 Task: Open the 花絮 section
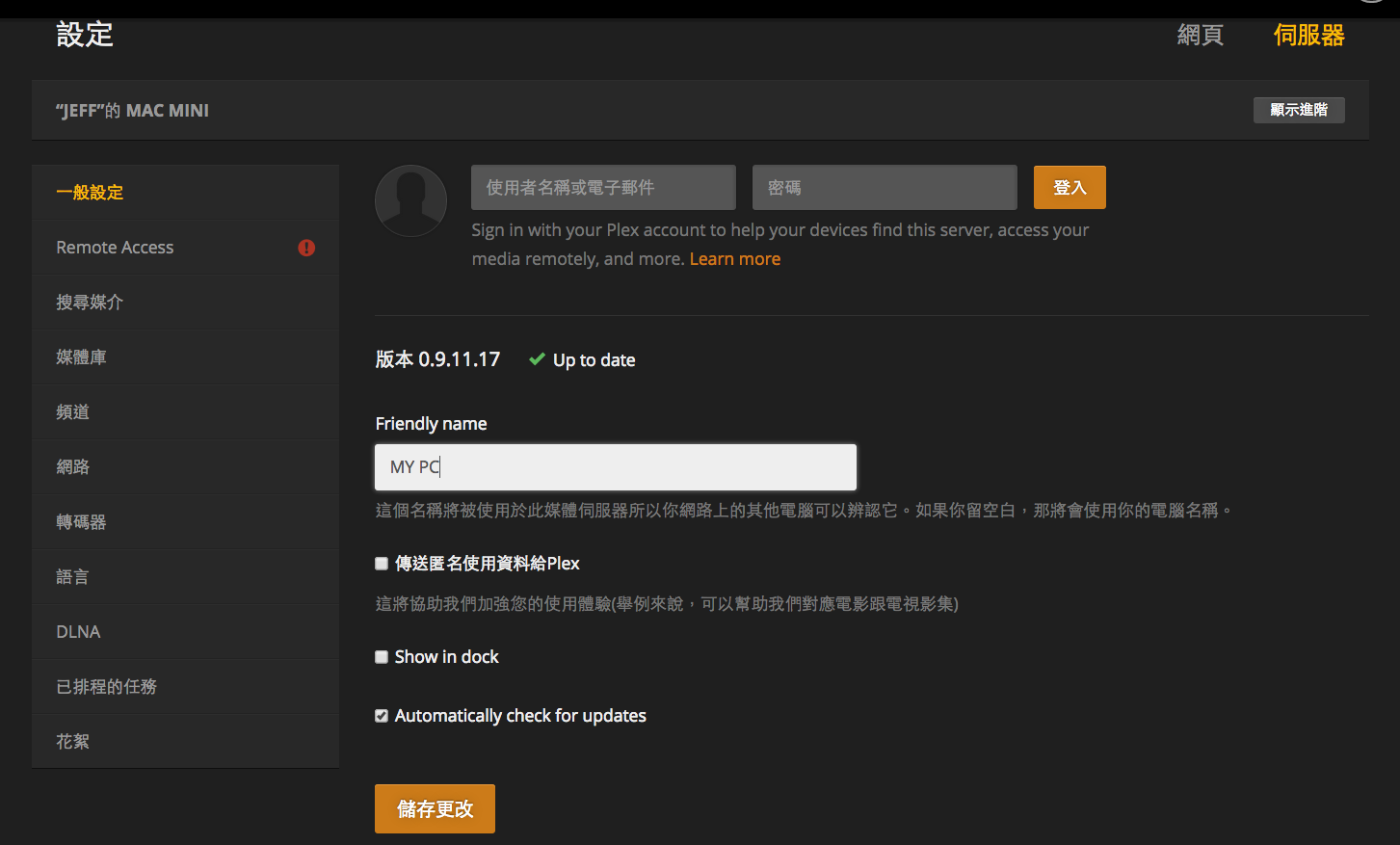[x=185, y=742]
